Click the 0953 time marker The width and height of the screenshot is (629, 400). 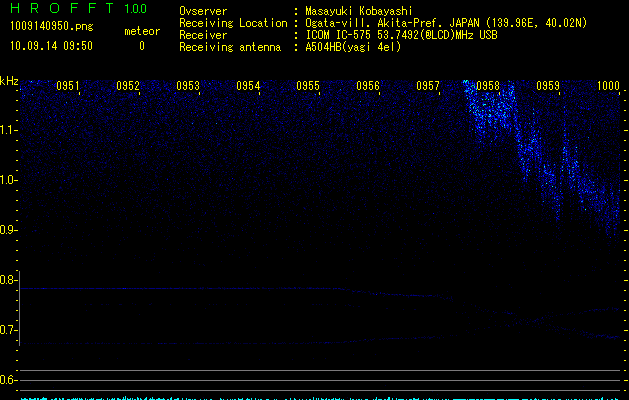(188, 86)
